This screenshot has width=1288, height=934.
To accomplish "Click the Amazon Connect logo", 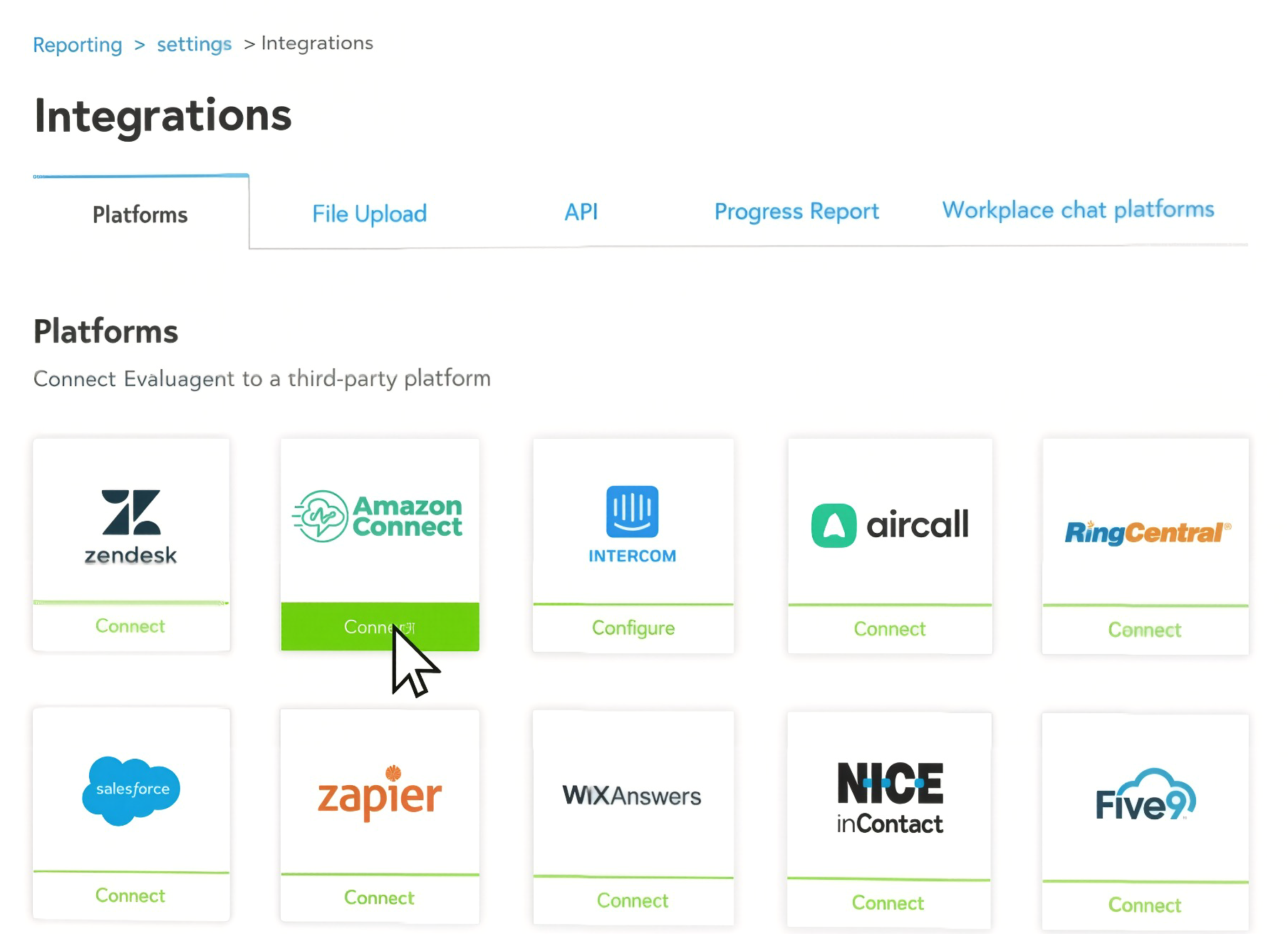I will click(x=378, y=516).
